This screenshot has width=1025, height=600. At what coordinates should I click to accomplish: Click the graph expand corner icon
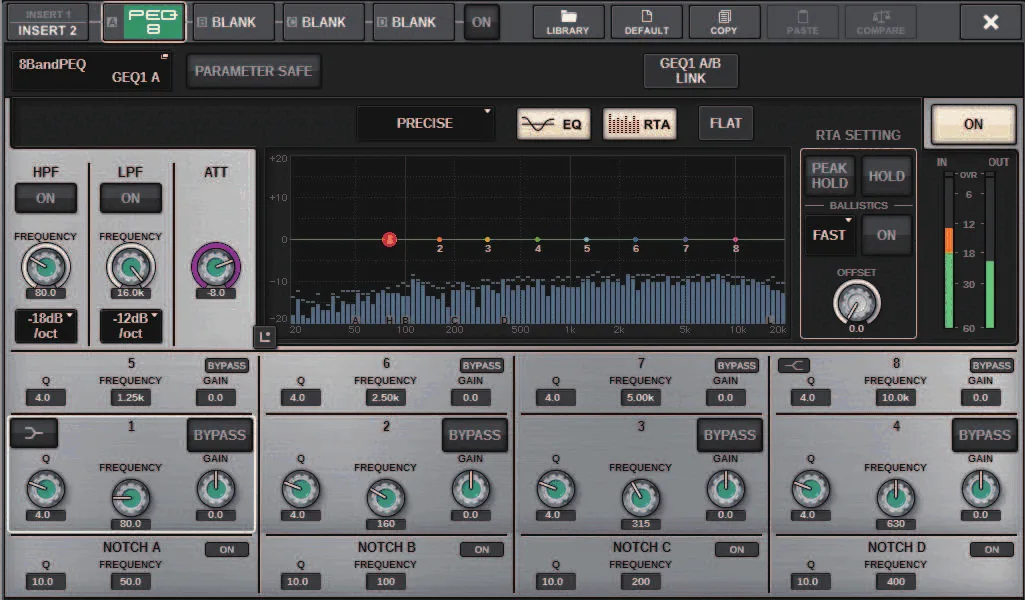(265, 337)
